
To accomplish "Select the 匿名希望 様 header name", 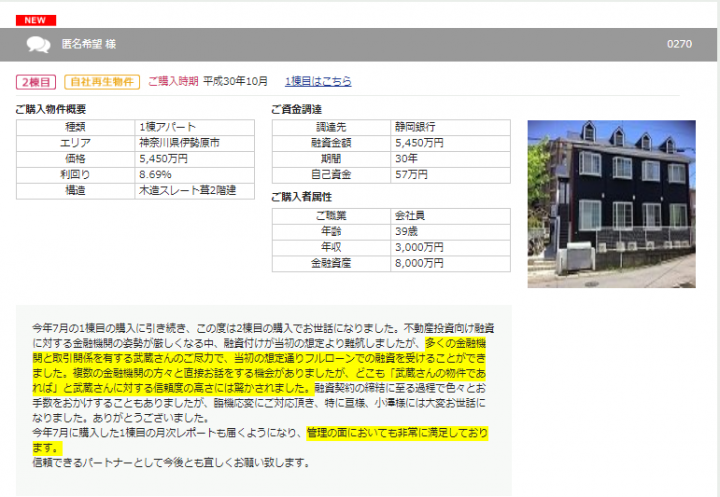I will point(89,44).
